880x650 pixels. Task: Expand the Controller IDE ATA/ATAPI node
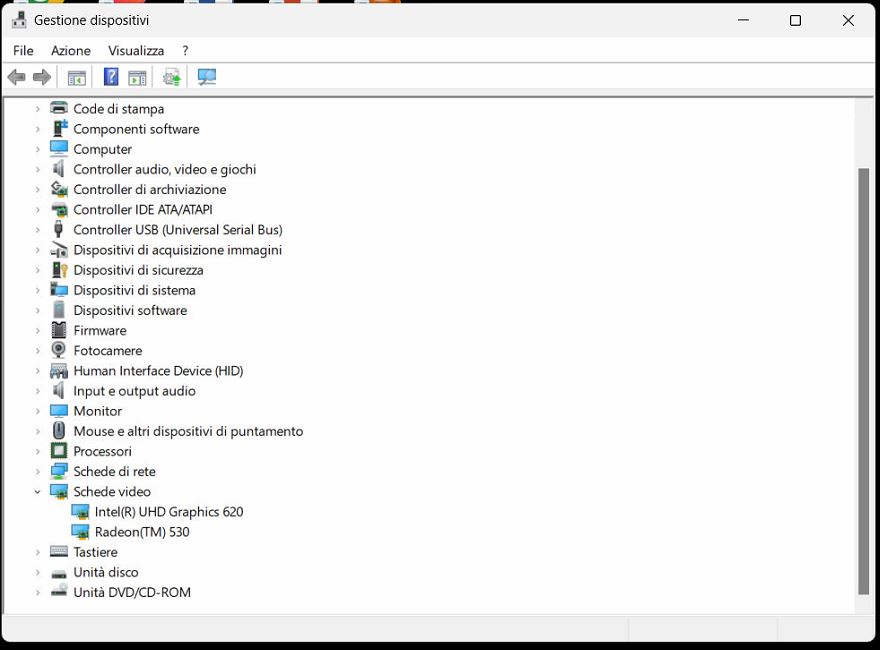point(38,210)
